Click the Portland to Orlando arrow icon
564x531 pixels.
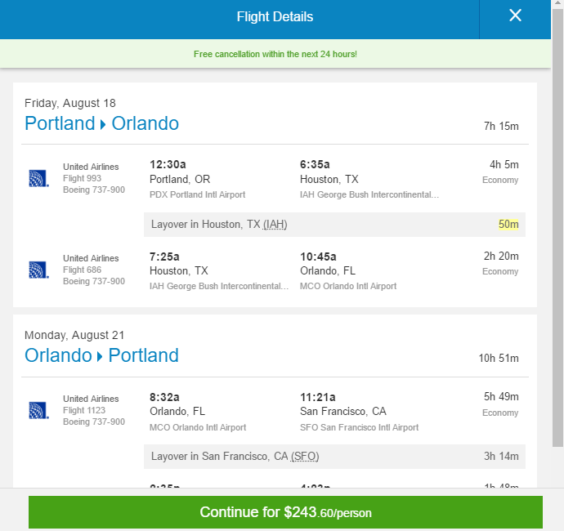coord(103,124)
